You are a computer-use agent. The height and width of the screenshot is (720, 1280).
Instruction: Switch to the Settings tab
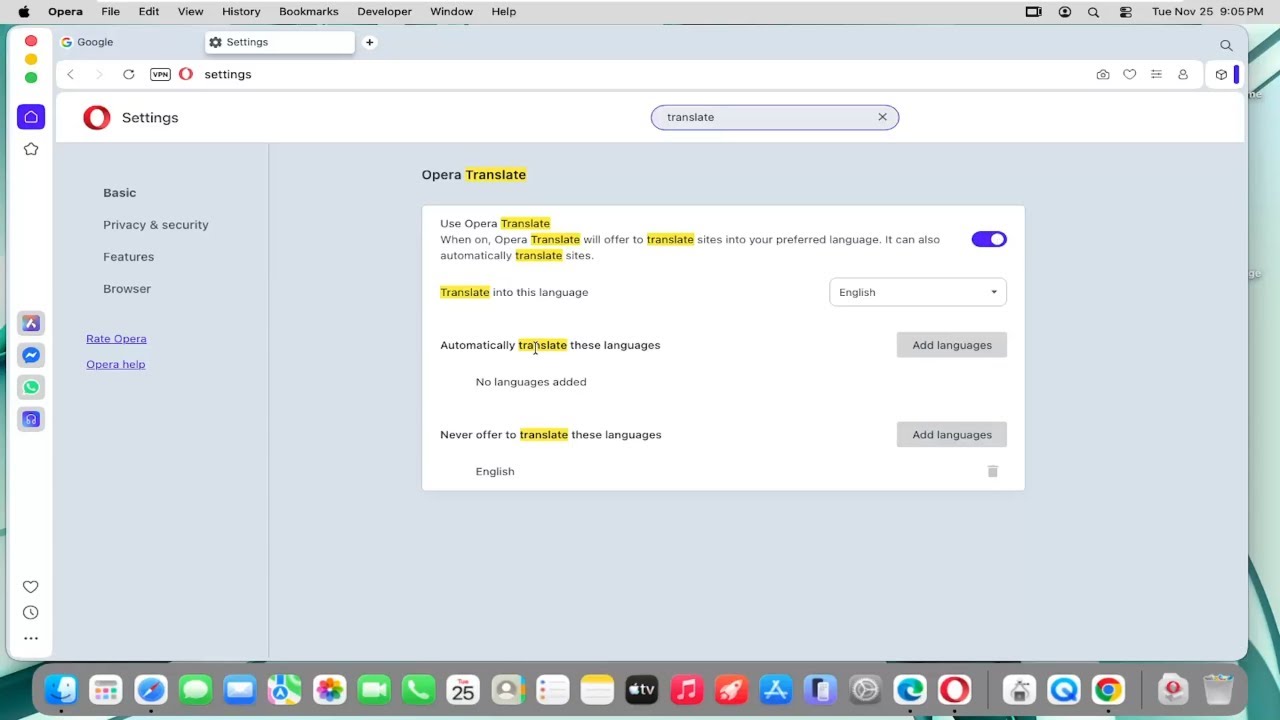(x=280, y=42)
